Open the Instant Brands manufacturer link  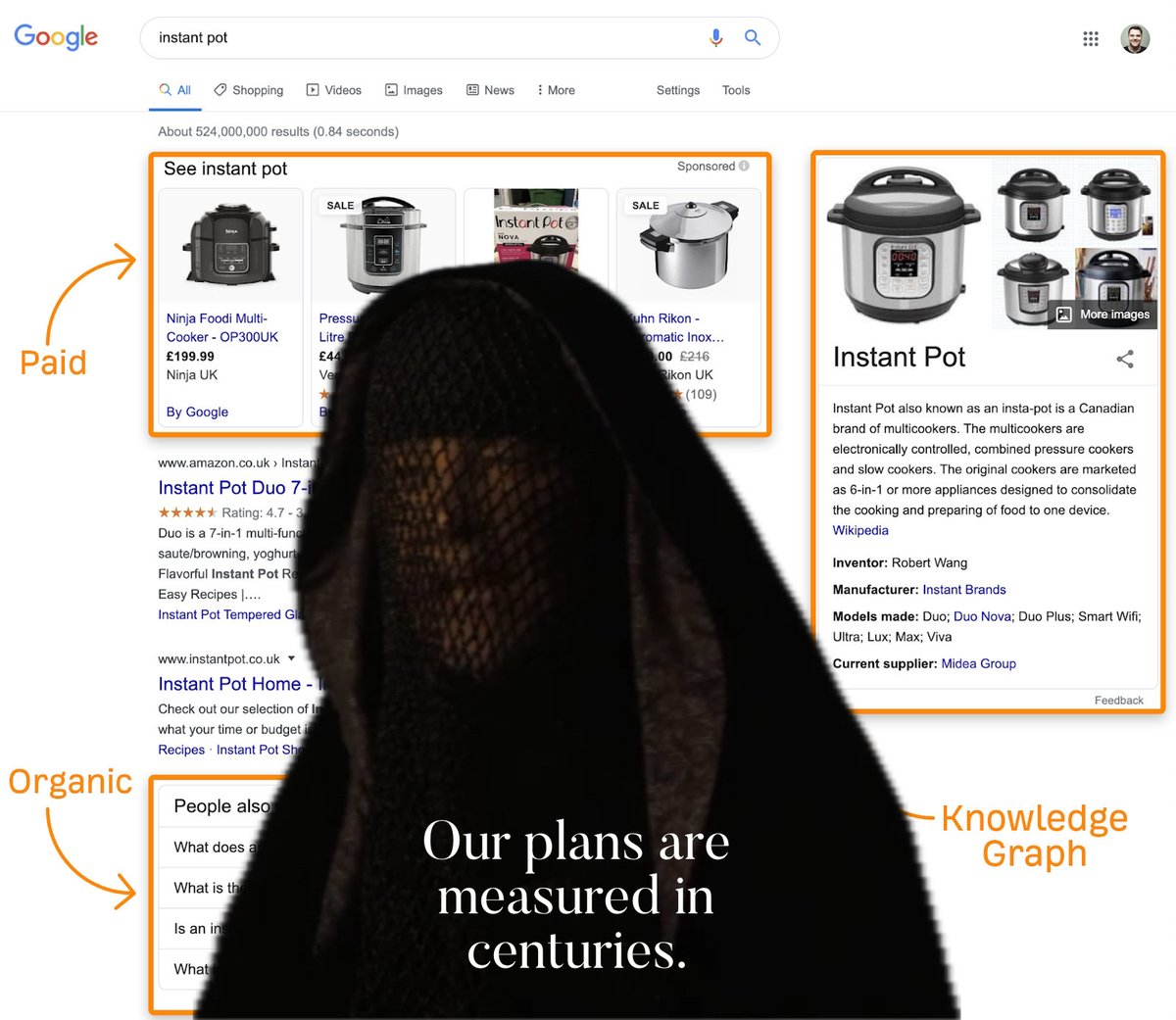pos(964,589)
